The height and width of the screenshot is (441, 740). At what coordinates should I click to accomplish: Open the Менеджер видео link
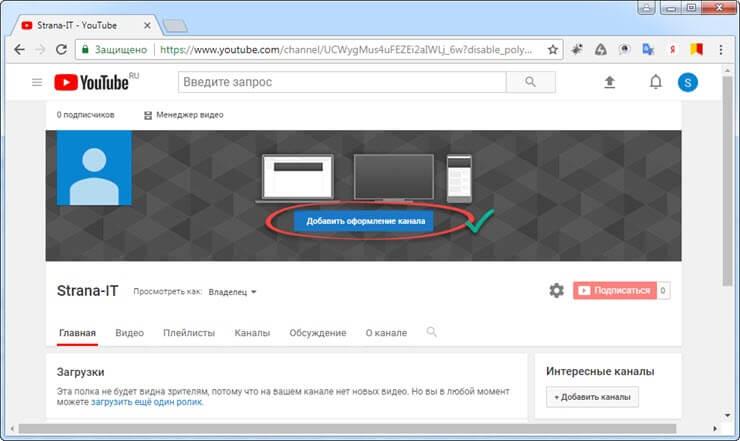point(184,115)
